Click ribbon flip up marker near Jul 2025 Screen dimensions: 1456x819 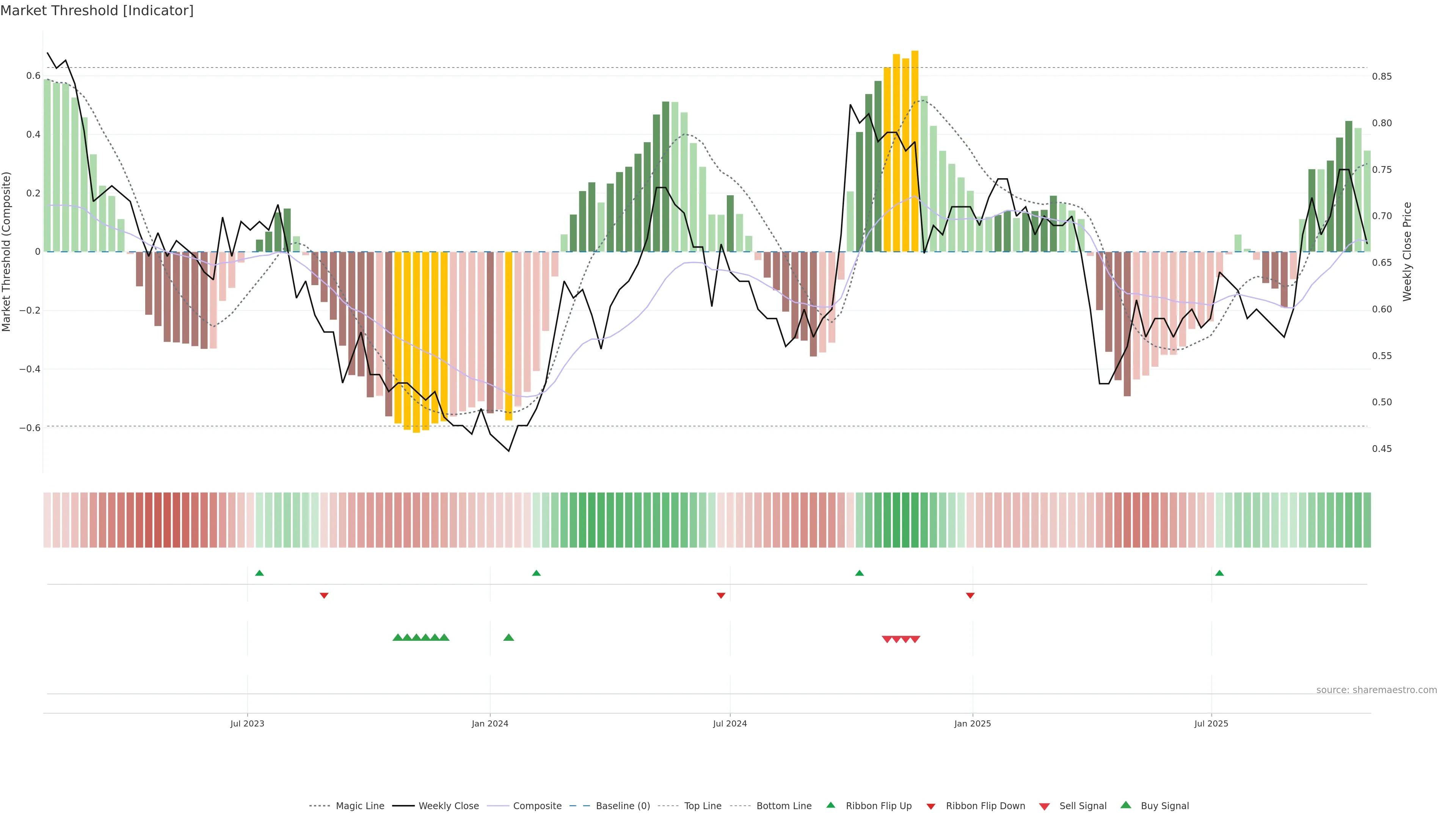point(1219,573)
